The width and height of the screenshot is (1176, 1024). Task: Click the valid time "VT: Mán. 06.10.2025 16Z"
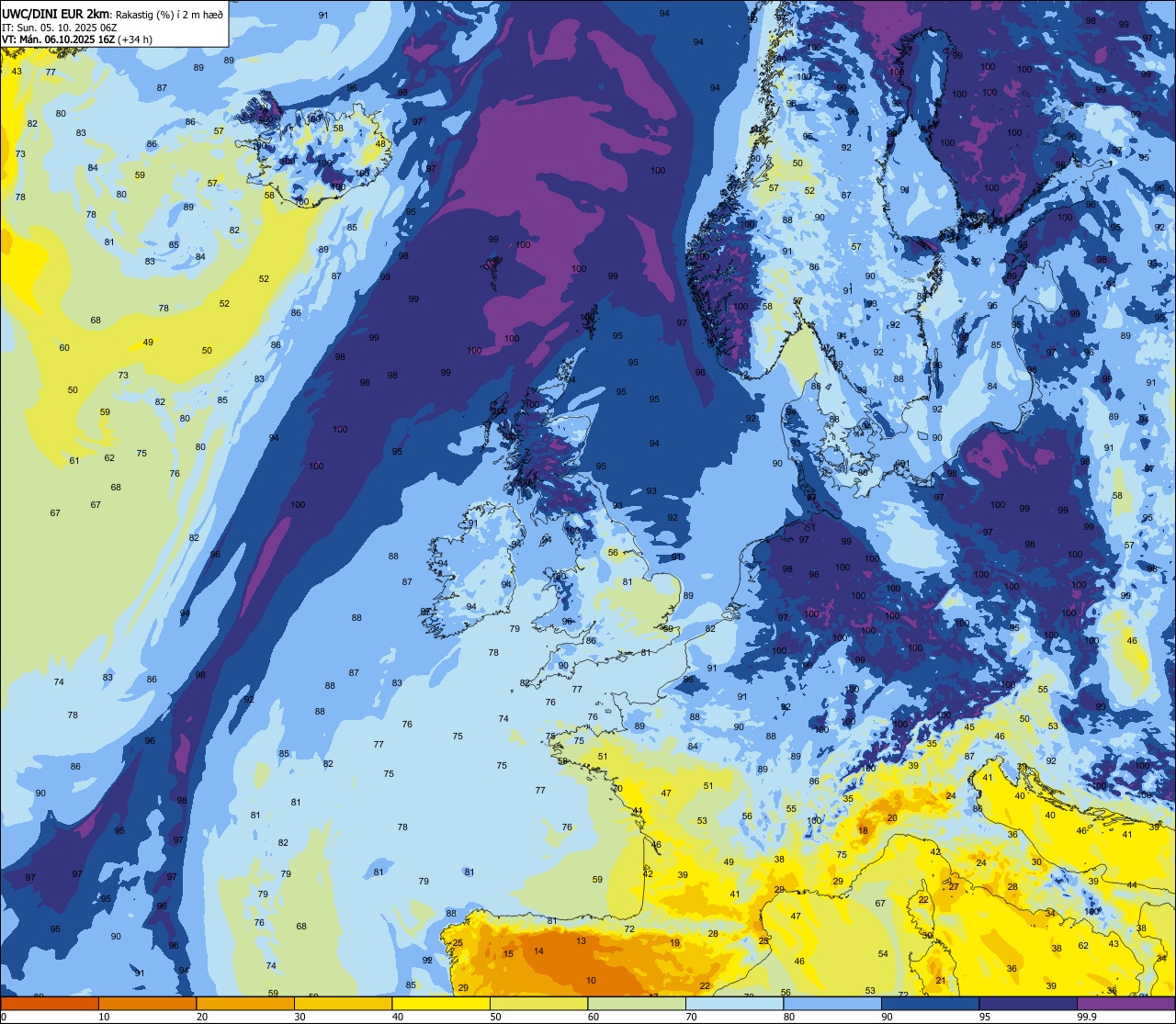click(58, 39)
